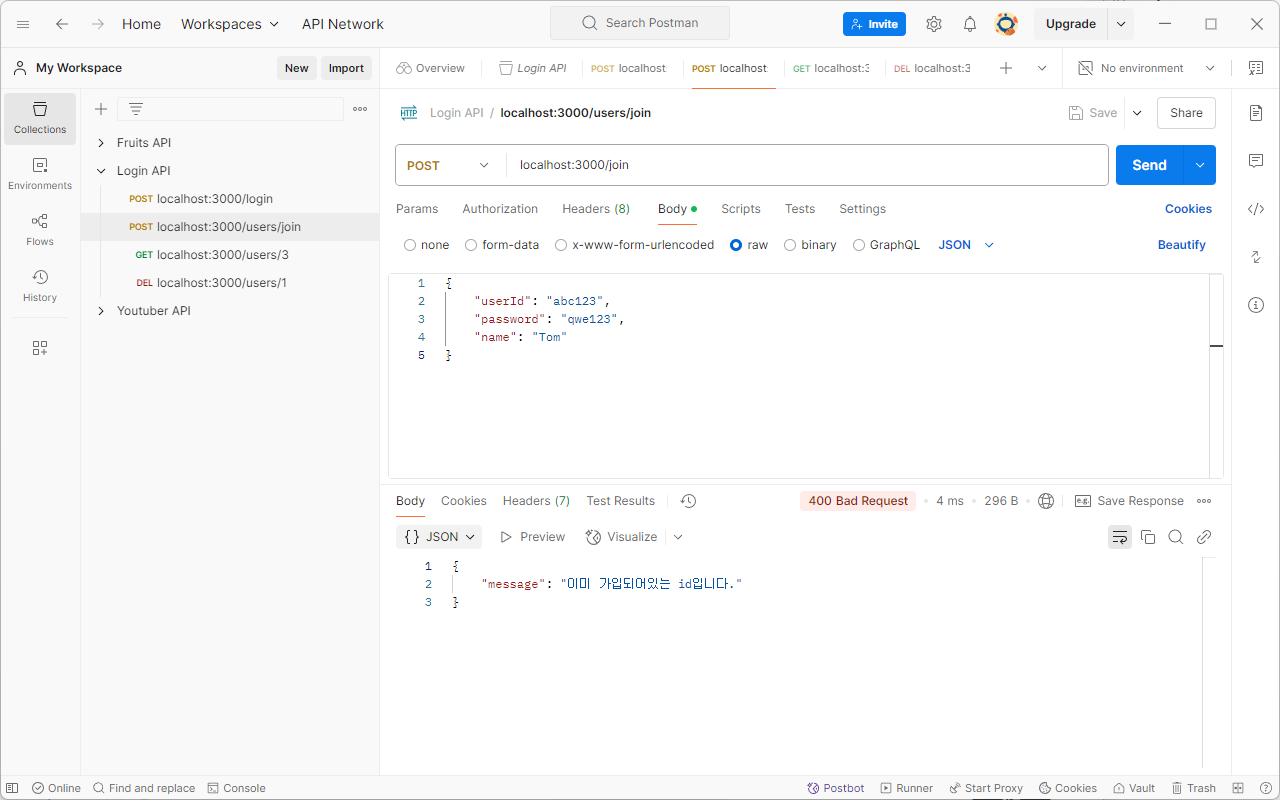Click the Search Postman box
1280x800 pixels.
[640, 23]
